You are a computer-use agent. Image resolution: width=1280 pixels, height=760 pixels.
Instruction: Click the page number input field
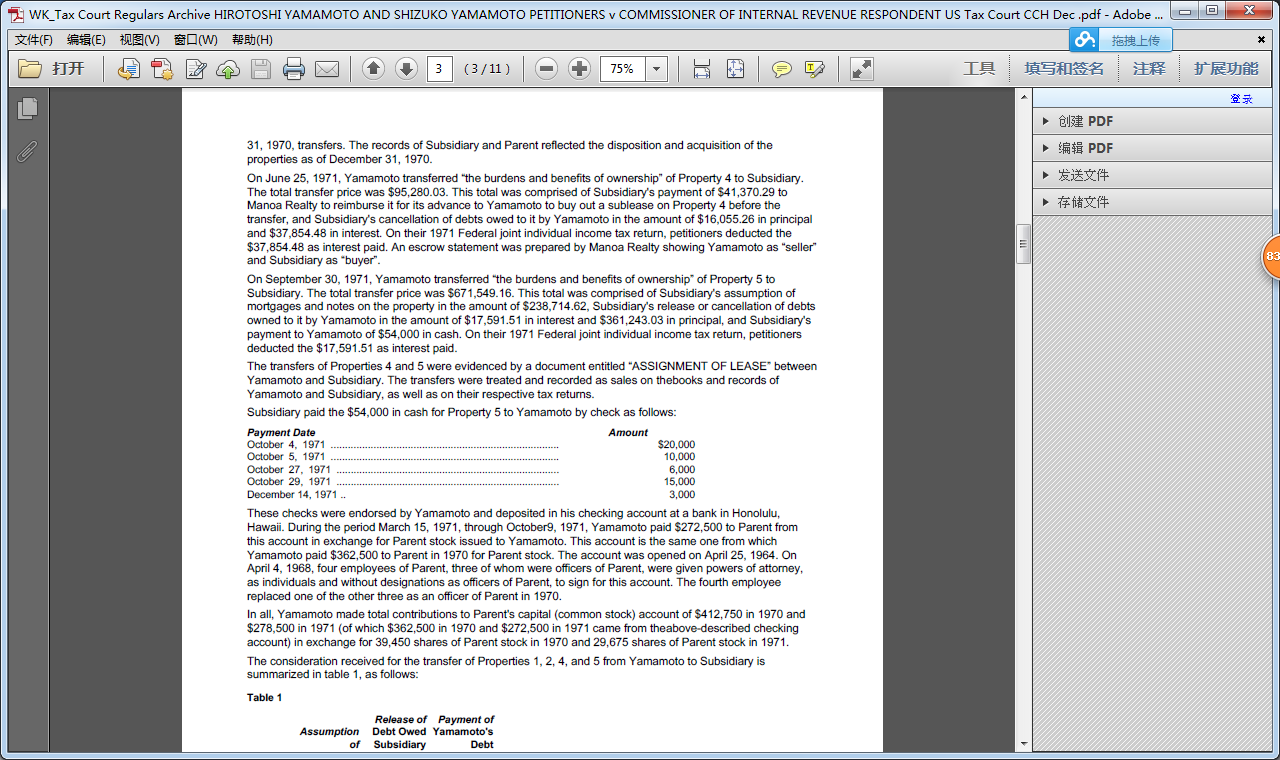[x=439, y=69]
